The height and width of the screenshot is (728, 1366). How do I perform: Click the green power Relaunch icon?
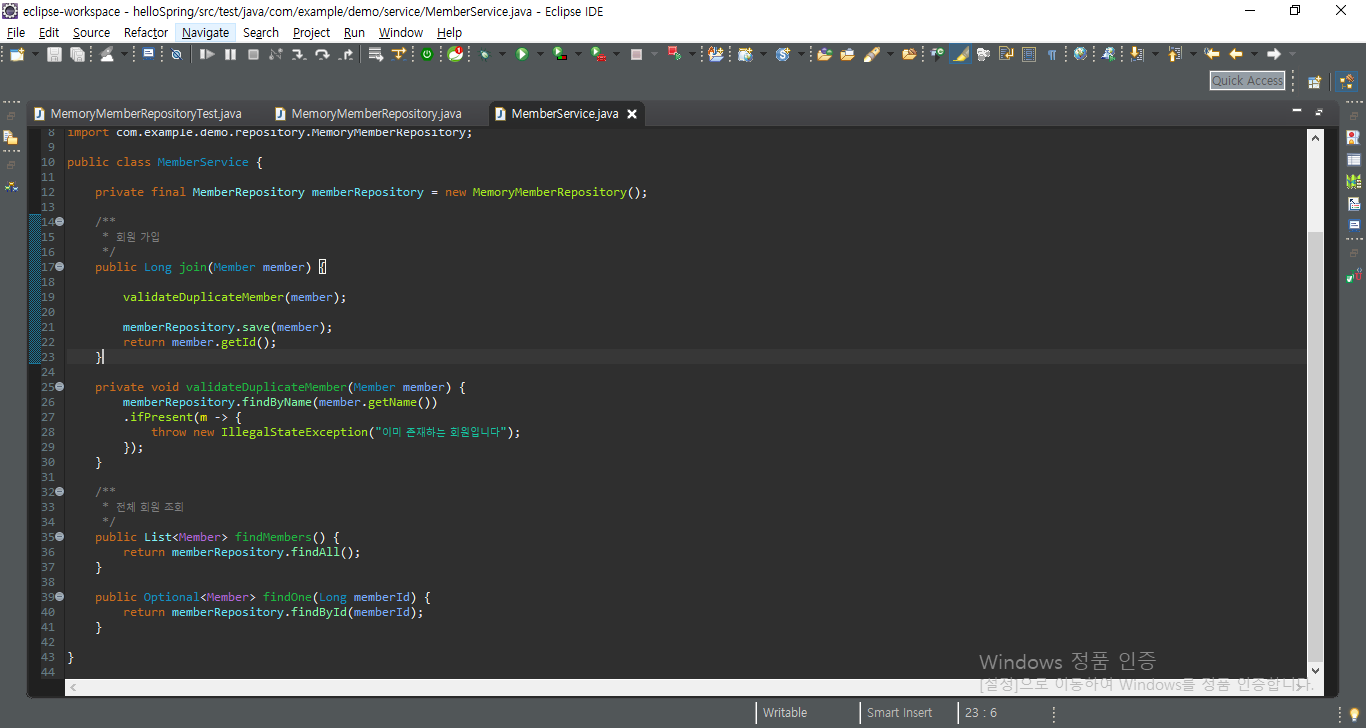427,54
